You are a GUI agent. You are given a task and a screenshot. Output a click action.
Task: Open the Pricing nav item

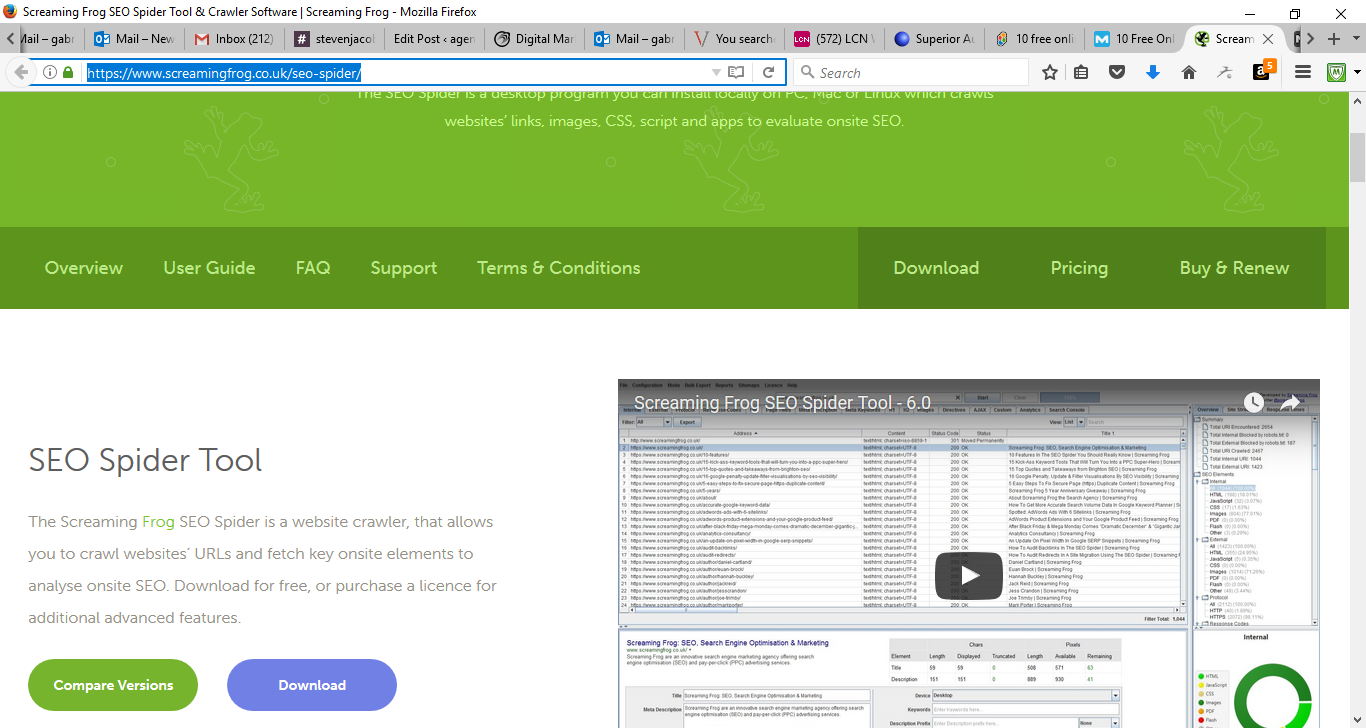click(x=1079, y=268)
